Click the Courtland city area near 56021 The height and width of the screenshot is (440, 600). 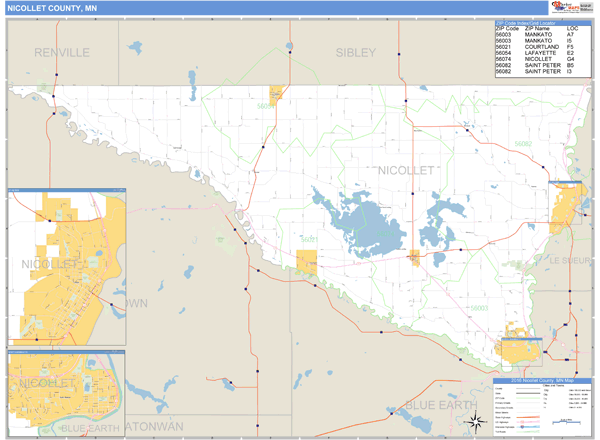[x=309, y=262]
